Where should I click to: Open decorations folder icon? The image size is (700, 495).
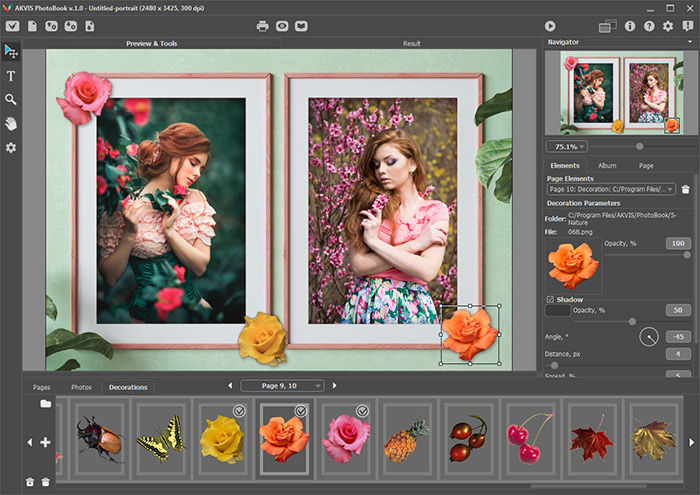(x=46, y=403)
